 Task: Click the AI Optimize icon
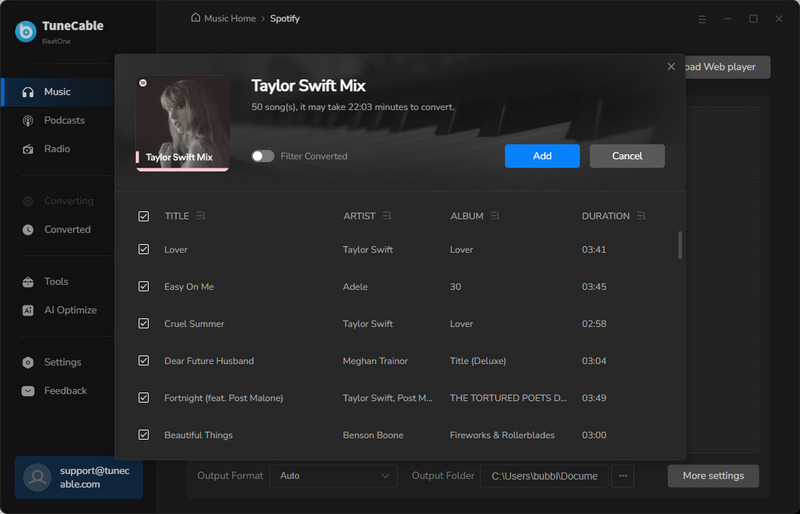pos(28,310)
